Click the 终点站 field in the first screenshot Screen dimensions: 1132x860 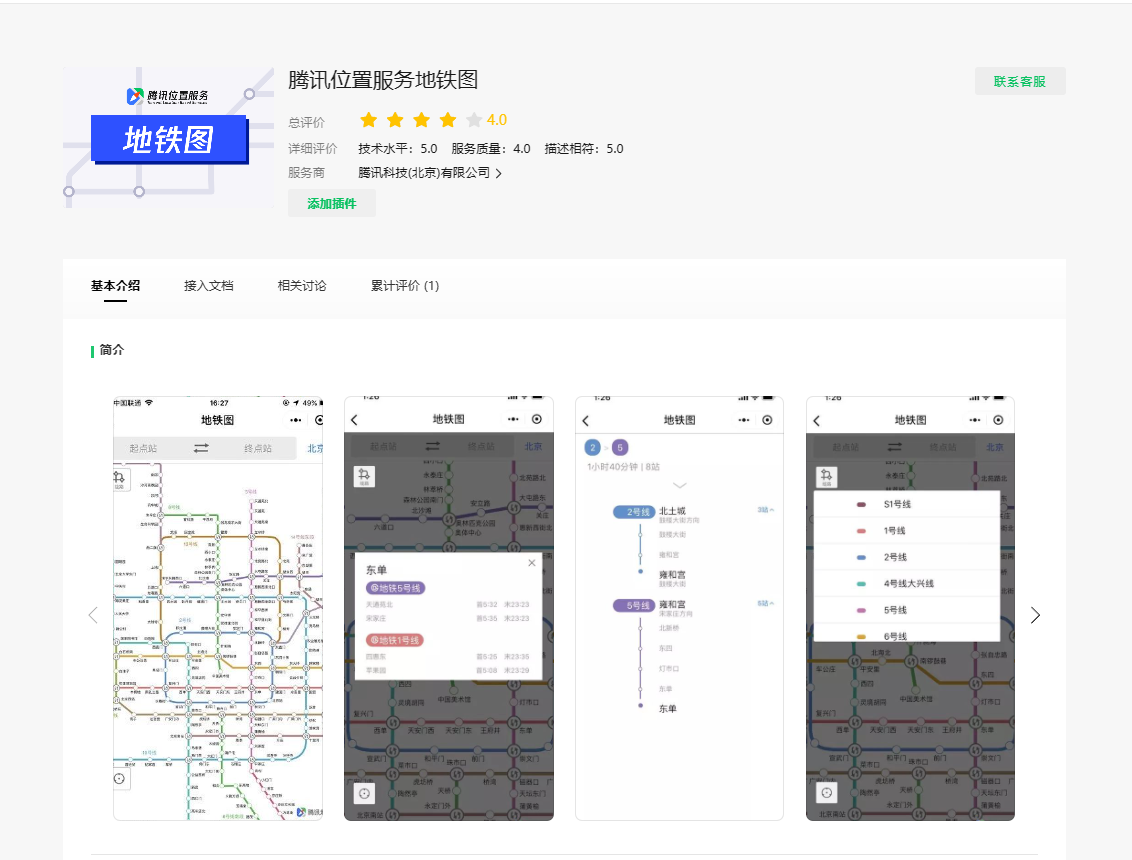(258, 448)
